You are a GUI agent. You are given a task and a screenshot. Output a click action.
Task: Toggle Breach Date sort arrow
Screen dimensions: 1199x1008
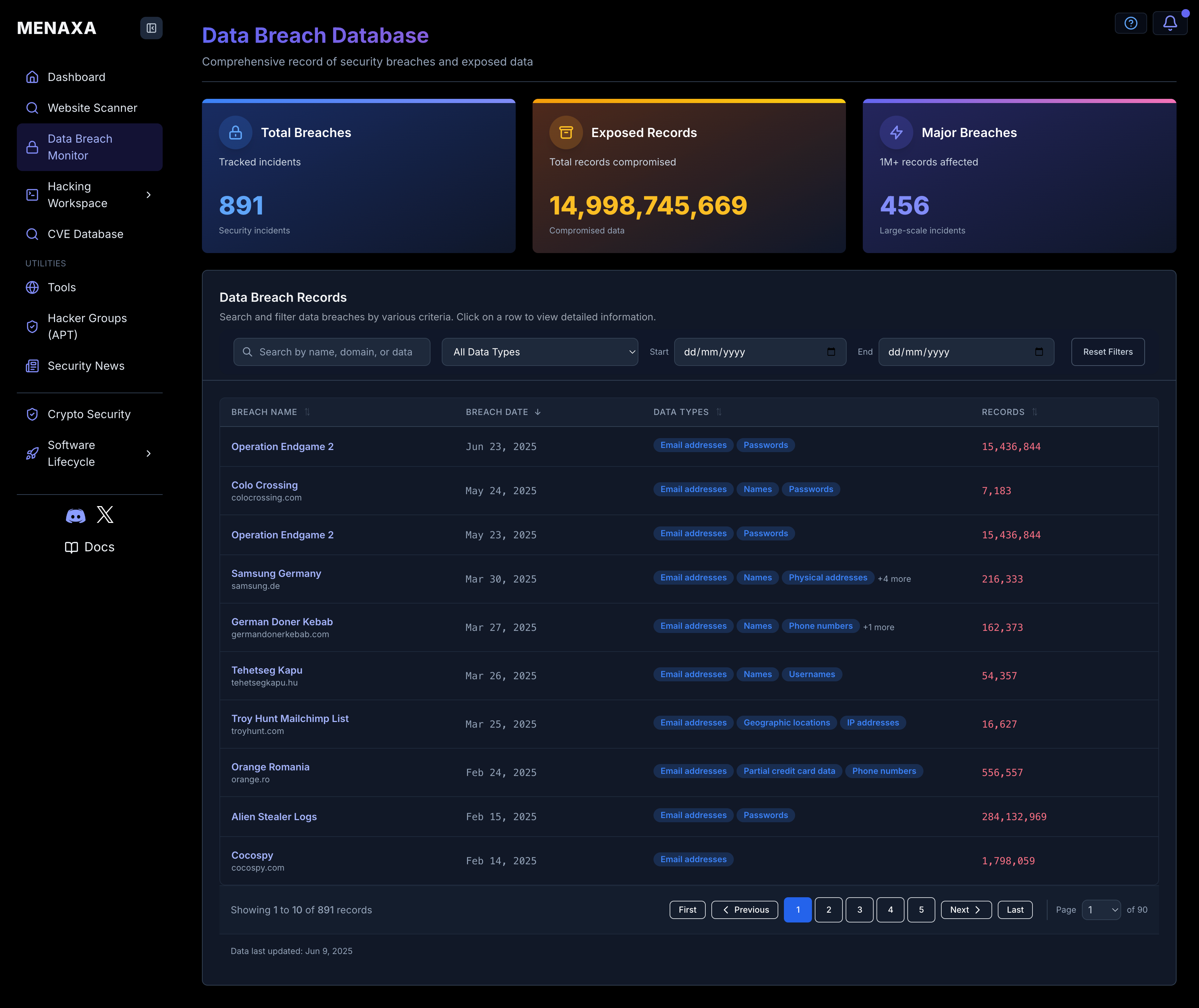click(x=538, y=412)
